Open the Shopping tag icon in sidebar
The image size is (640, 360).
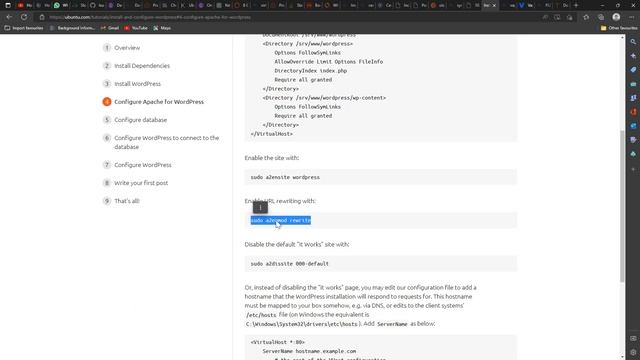[x=633, y=70]
